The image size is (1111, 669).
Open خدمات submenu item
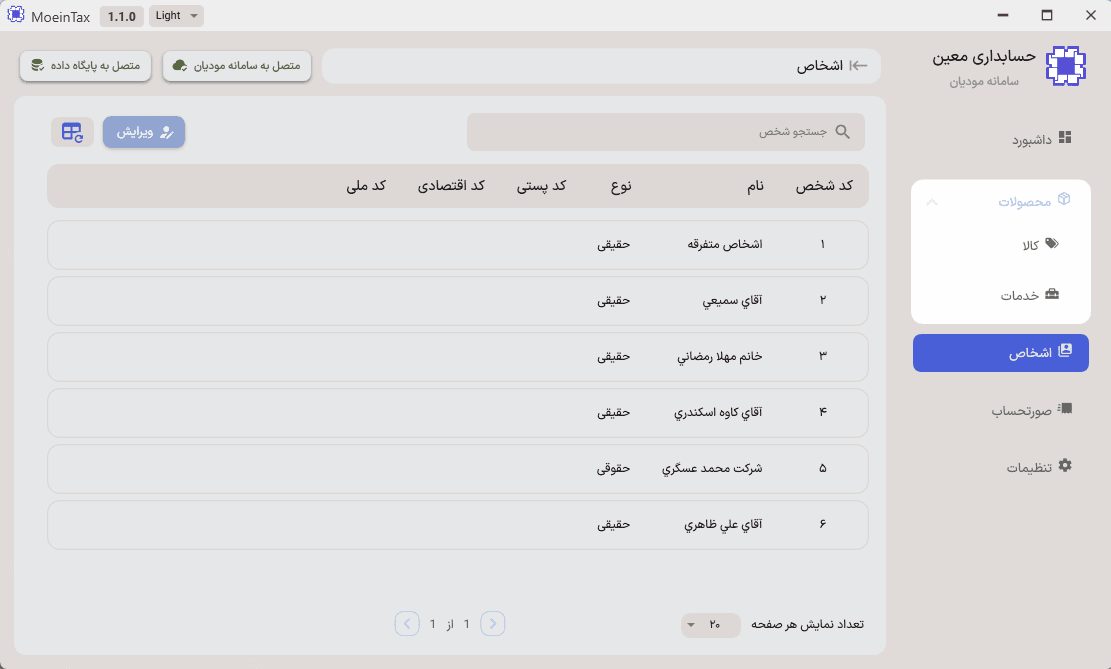click(1000, 295)
